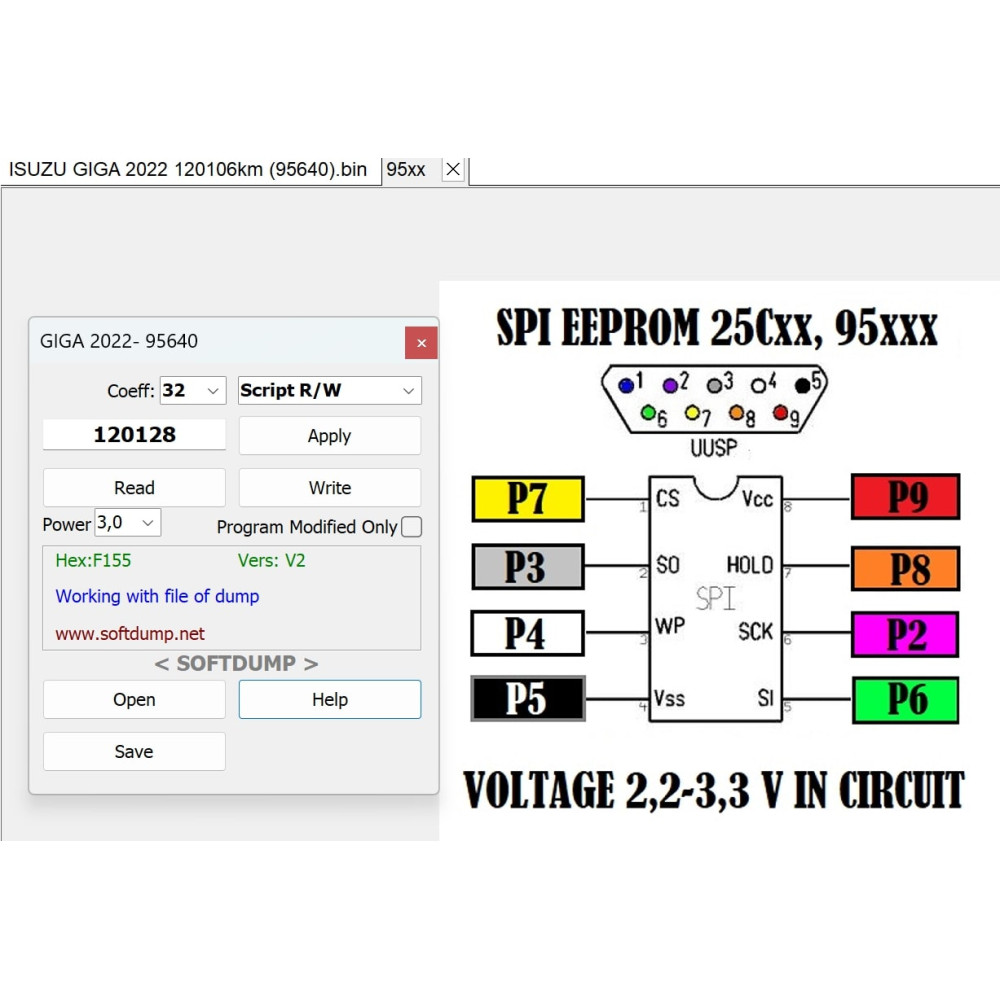Screen dimensions: 1000x1000
Task: Click green pin 6 on UUSP connector
Action: [x=648, y=413]
